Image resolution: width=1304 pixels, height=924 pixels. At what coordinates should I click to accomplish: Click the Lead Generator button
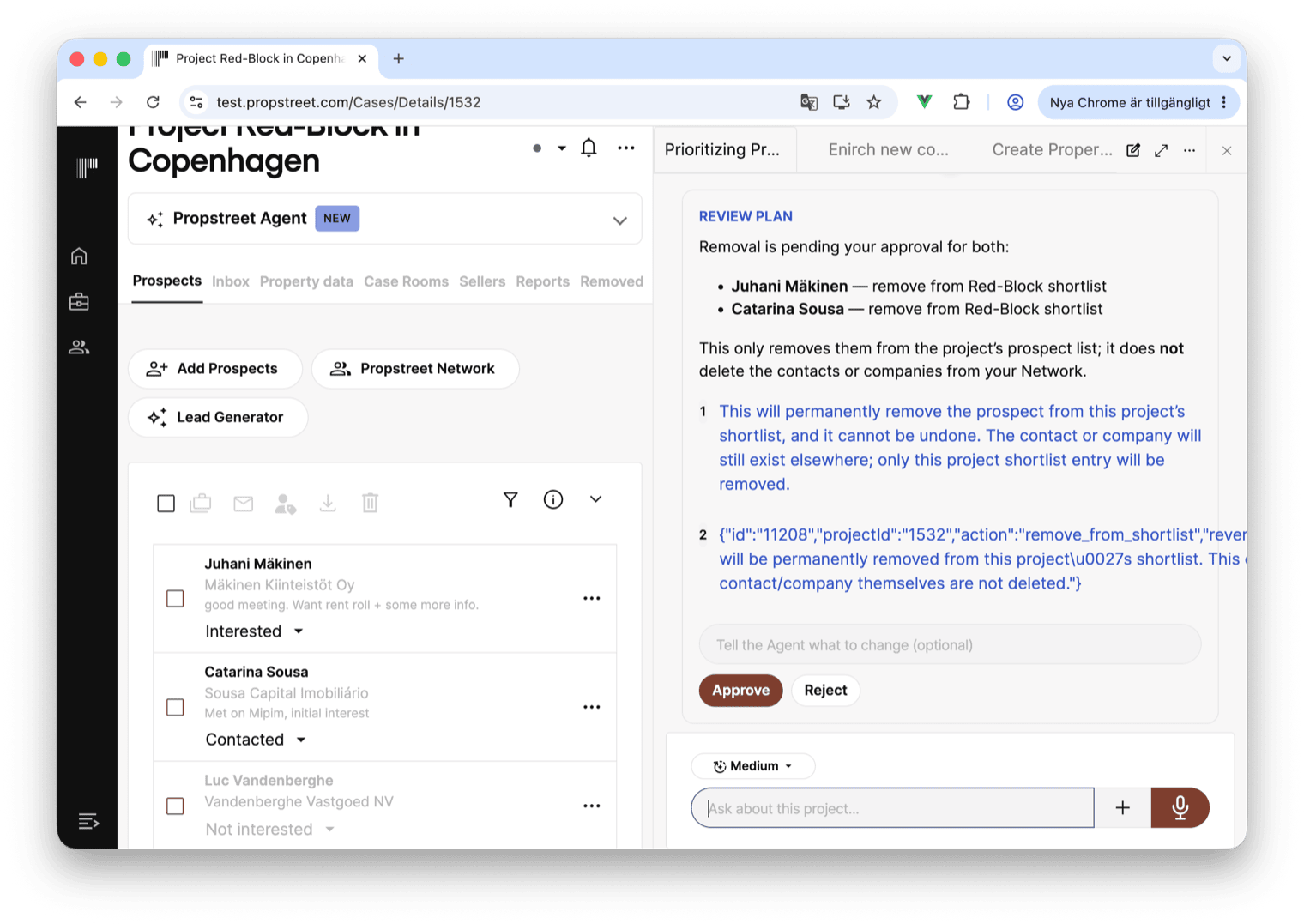[x=218, y=417]
